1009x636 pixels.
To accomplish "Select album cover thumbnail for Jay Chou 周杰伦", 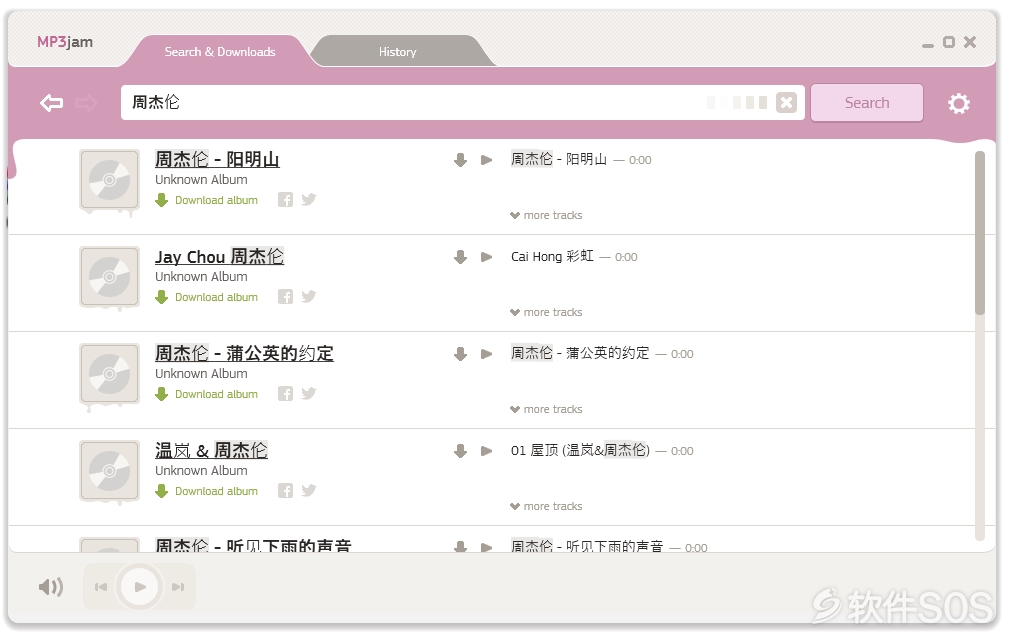I will click(109, 277).
